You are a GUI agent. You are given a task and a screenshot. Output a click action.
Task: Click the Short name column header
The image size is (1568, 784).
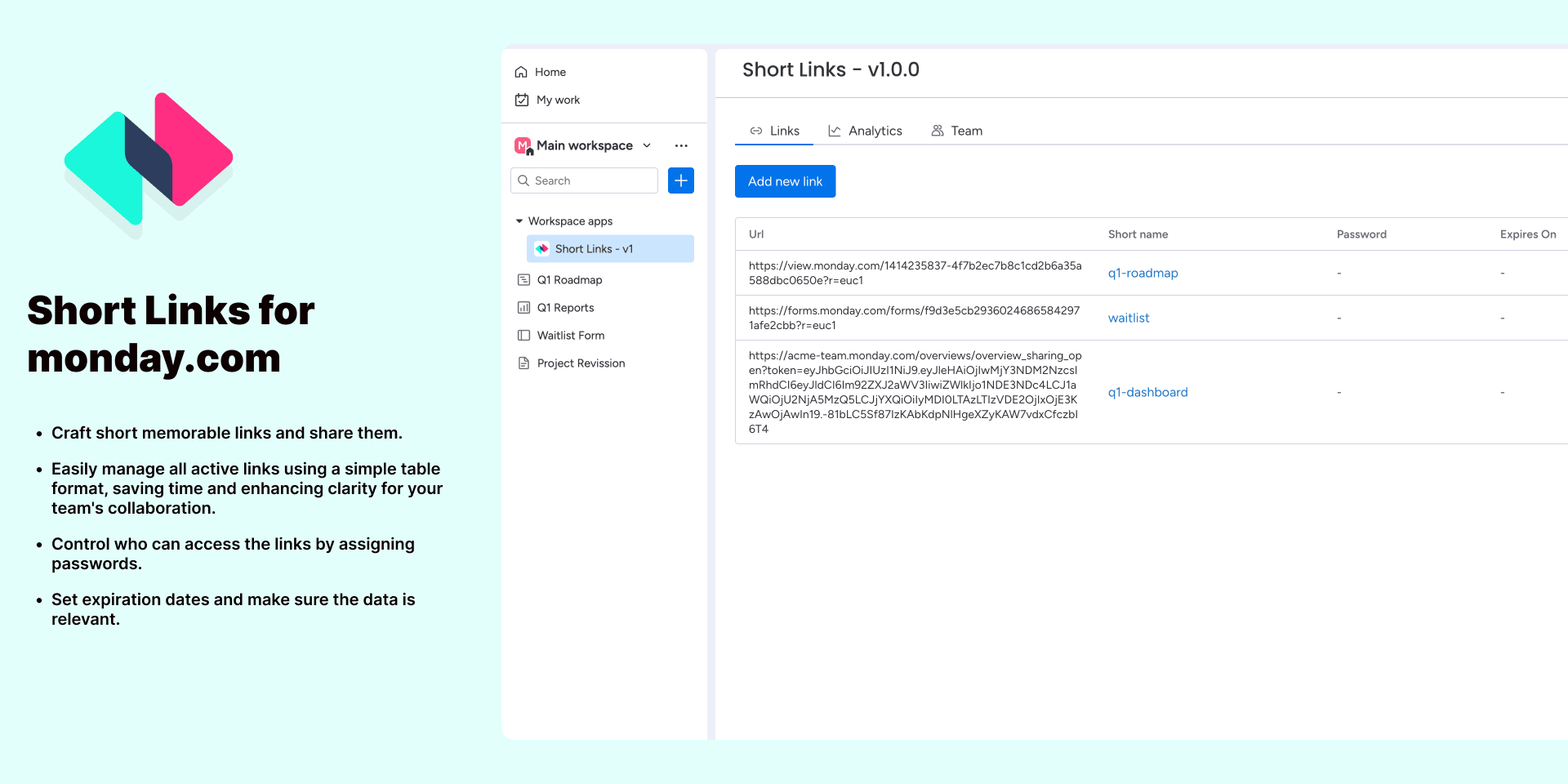pos(1138,234)
